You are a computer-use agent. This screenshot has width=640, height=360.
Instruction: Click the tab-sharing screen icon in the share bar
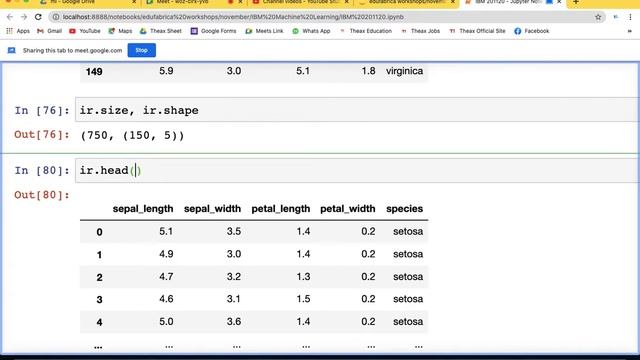pos(11,50)
